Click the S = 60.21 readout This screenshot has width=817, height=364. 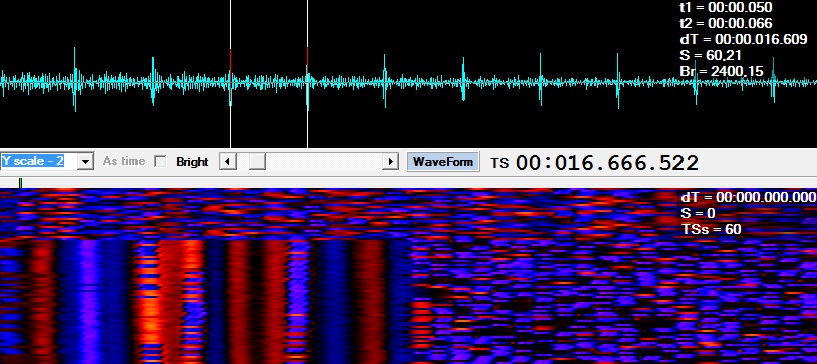pos(710,55)
